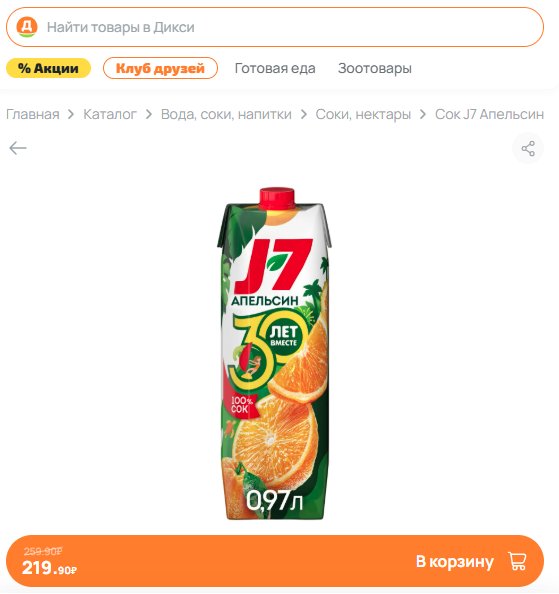559x594 pixels.
Task: Click the chevron after Каталог breadcrumb
Action: [x=149, y=114]
